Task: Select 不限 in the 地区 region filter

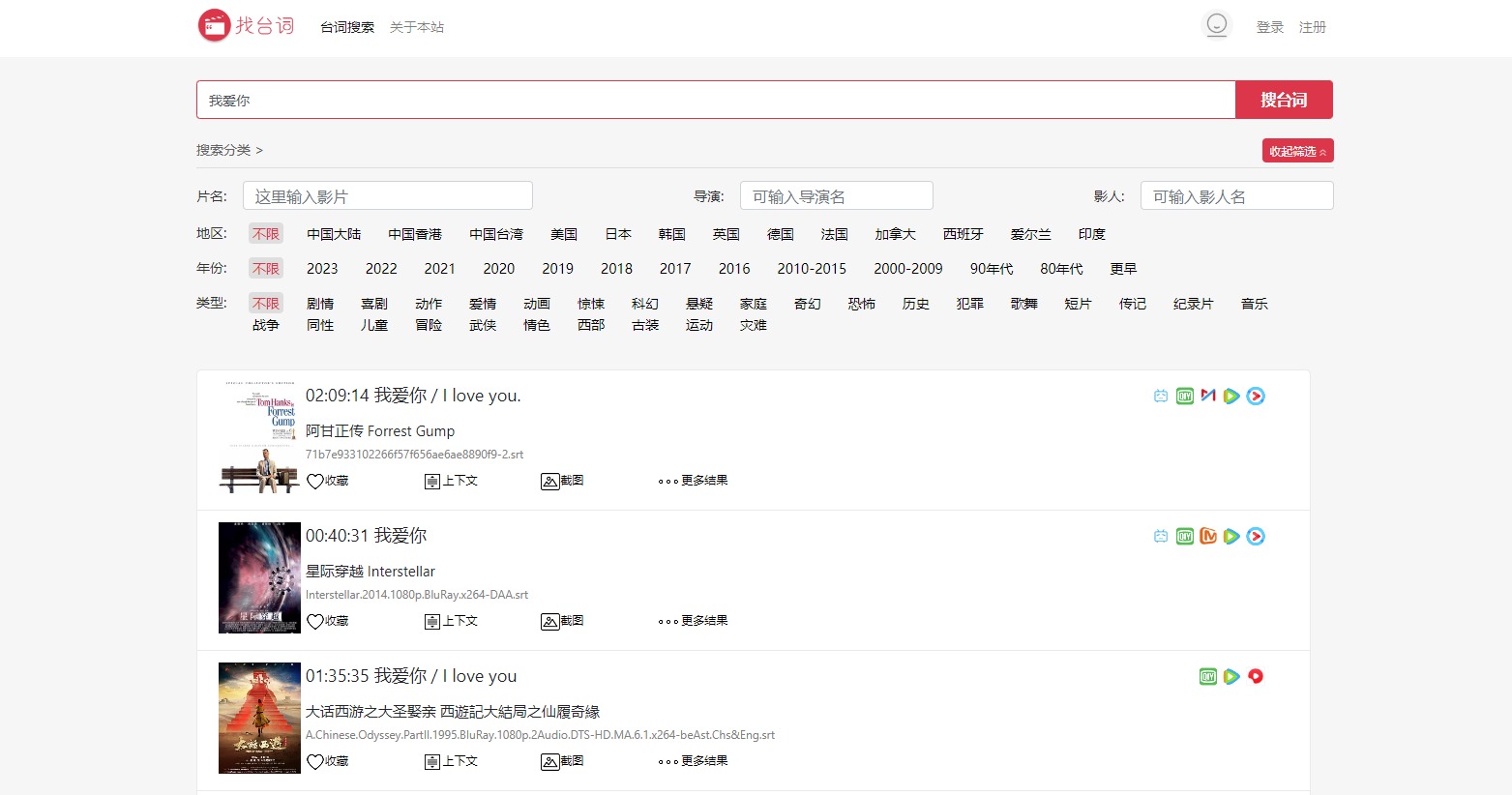Action: point(266,234)
